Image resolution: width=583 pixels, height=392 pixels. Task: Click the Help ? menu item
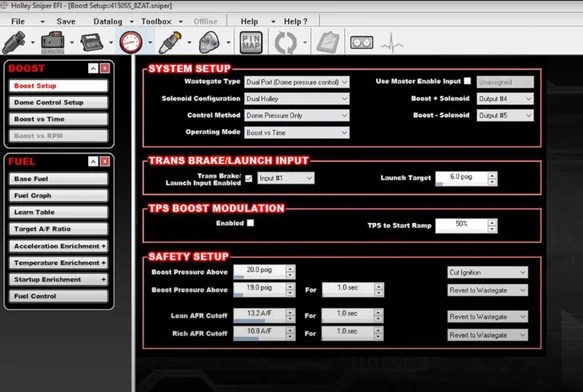pyautogui.click(x=296, y=22)
